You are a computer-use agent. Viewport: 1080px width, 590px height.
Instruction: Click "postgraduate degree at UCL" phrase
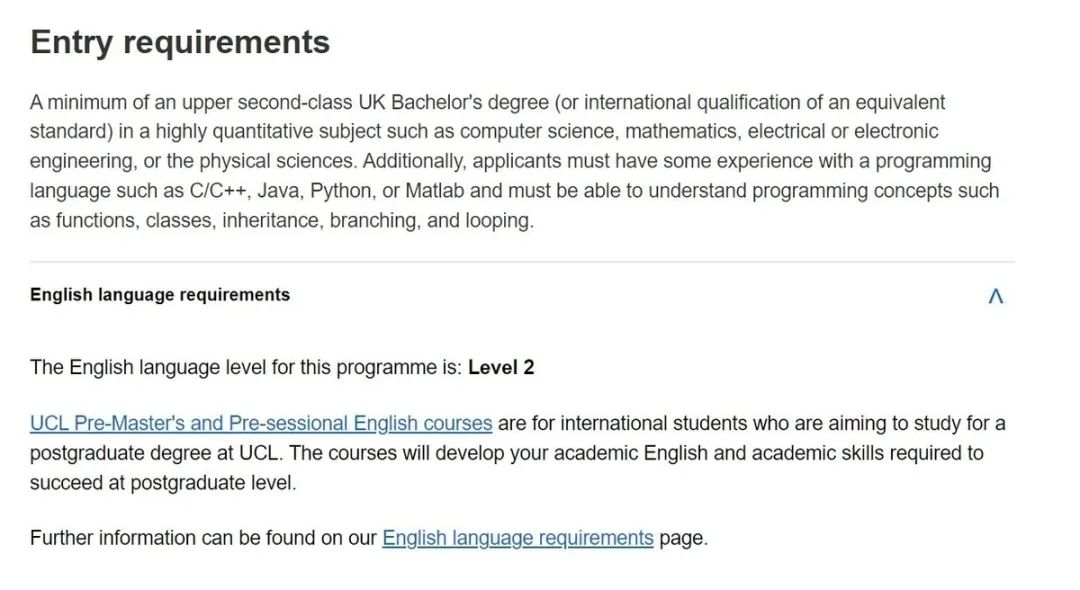click(156, 453)
